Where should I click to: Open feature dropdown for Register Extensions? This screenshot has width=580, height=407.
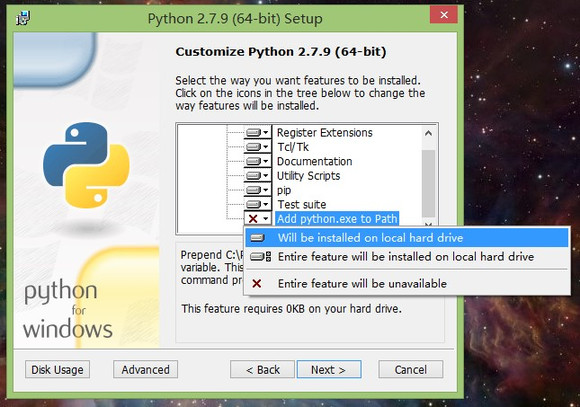(x=257, y=132)
